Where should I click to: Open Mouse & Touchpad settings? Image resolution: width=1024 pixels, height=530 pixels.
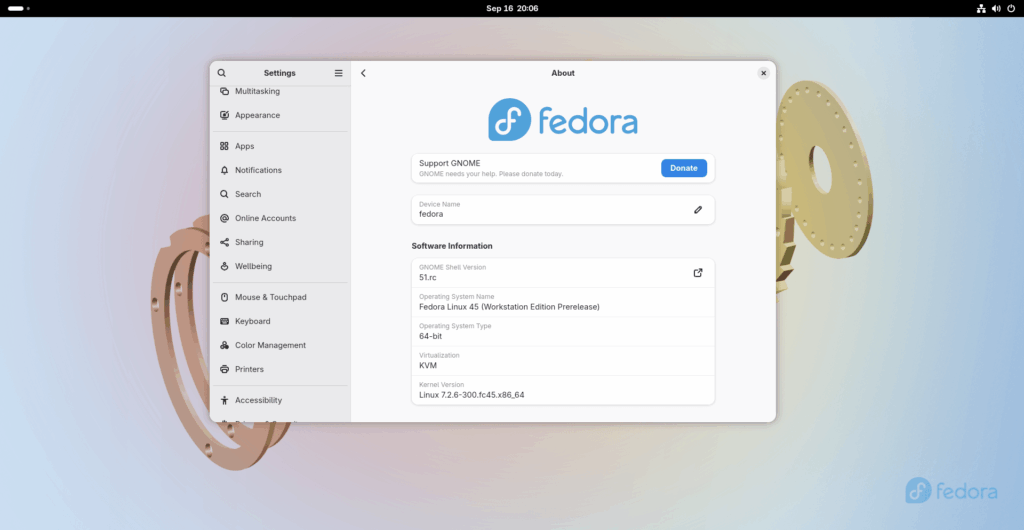pyautogui.click(x=281, y=297)
